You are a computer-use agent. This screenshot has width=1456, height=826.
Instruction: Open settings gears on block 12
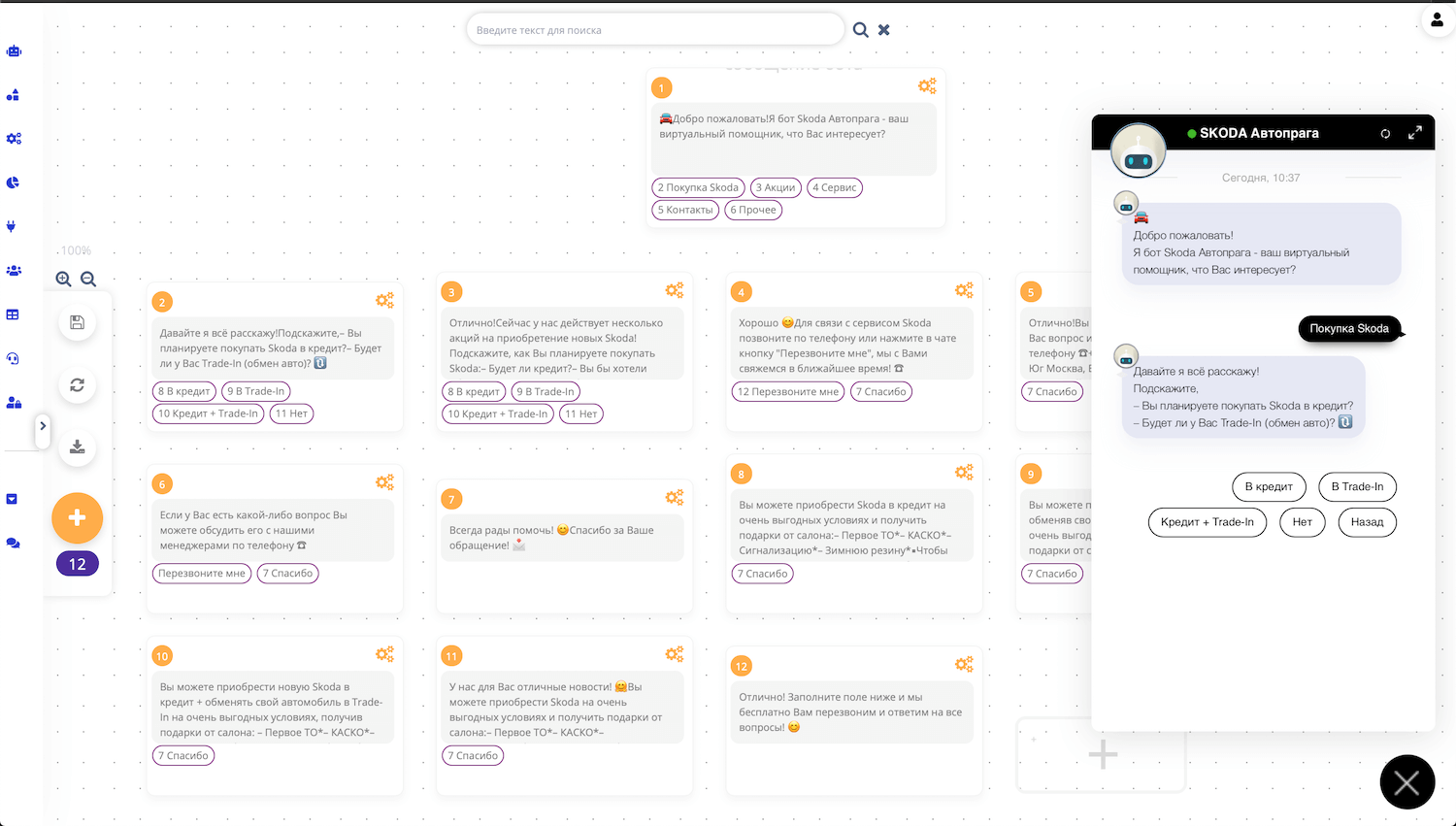(x=964, y=665)
